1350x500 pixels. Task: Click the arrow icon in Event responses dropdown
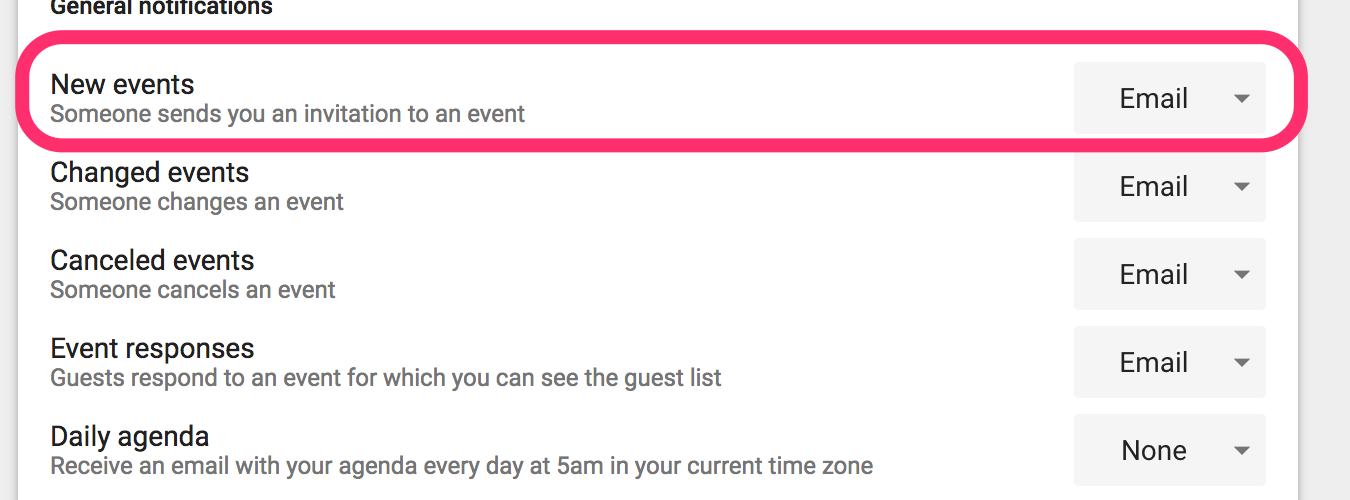tap(1242, 363)
